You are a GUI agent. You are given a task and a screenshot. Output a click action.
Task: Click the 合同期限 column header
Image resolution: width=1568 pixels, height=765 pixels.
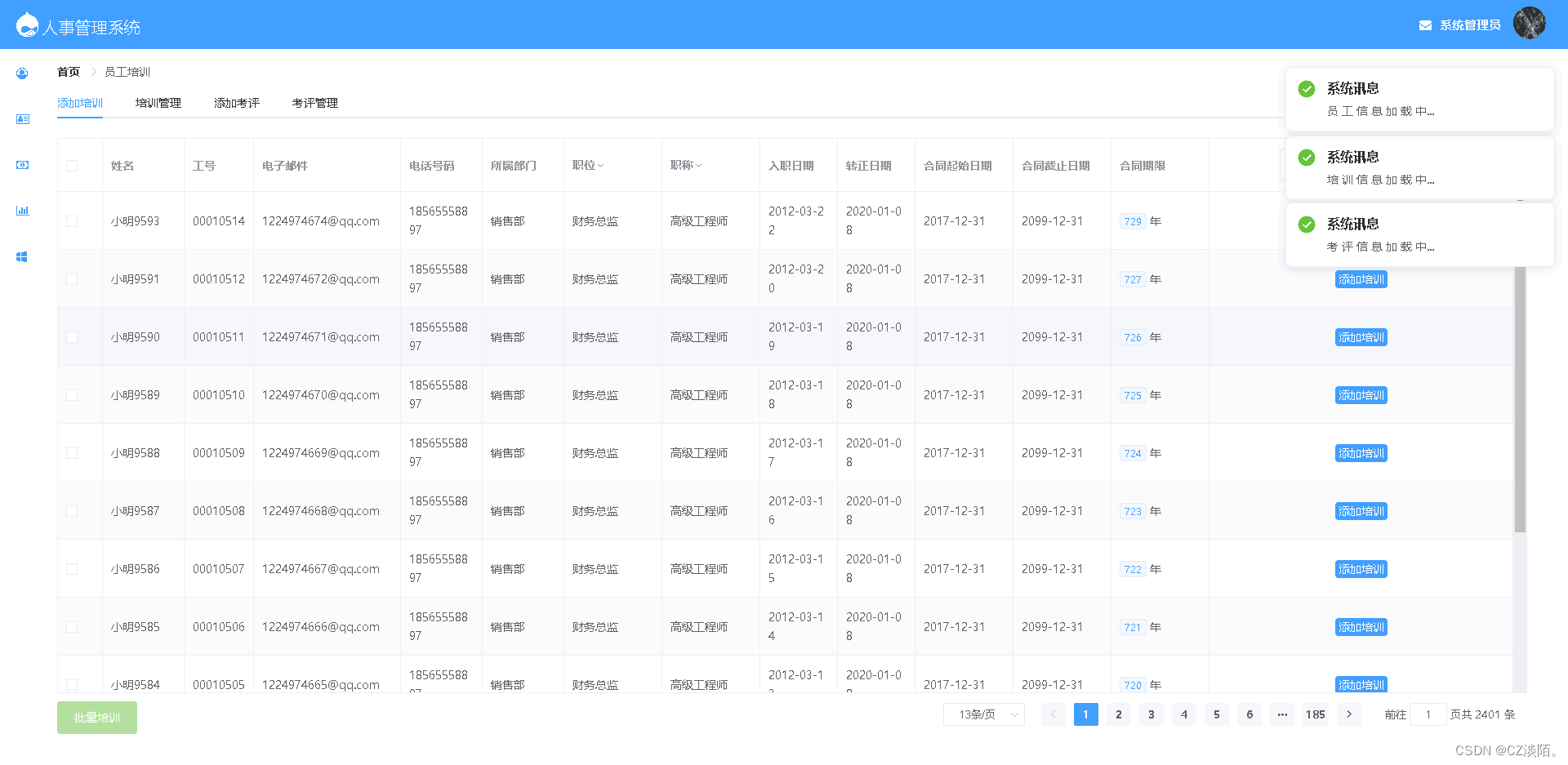1143,166
